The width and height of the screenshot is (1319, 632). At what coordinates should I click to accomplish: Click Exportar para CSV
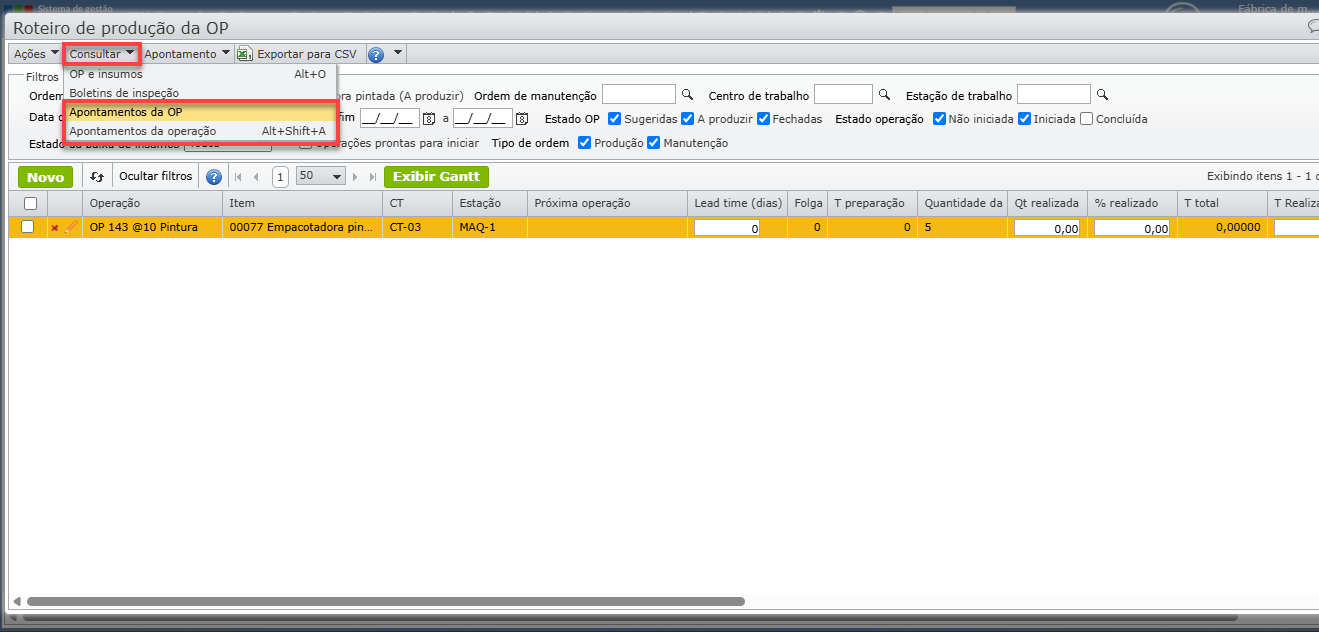click(296, 54)
